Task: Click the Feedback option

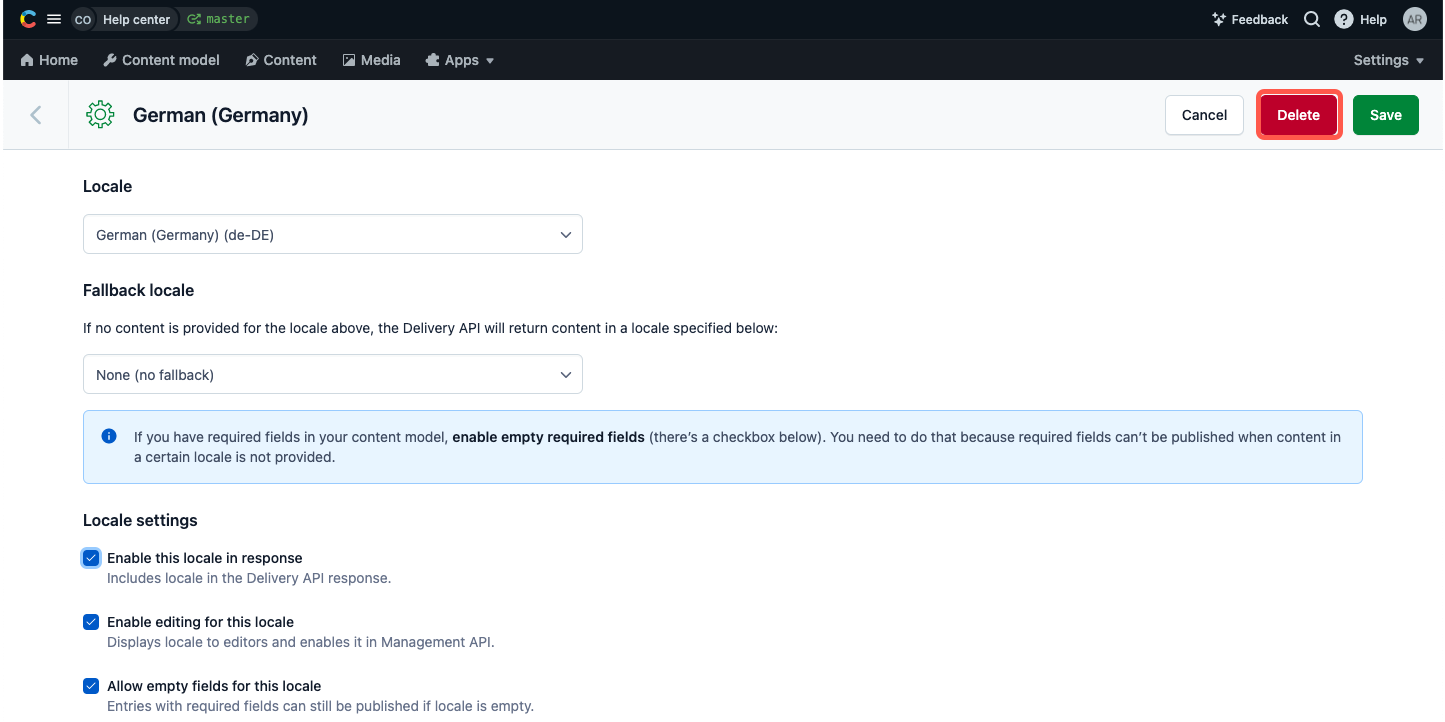Action: click(1249, 19)
